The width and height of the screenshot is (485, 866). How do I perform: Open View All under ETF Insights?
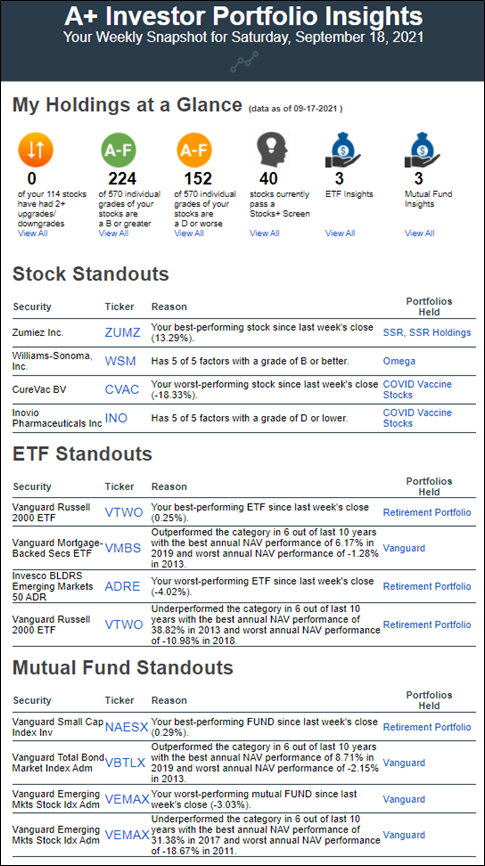(x=340, y=233)
